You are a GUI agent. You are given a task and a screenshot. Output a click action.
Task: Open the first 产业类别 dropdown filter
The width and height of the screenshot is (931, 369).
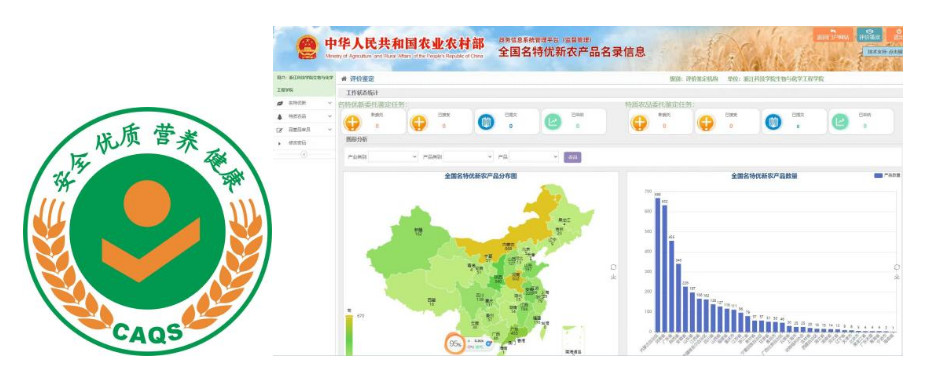[x=394, y=157]
